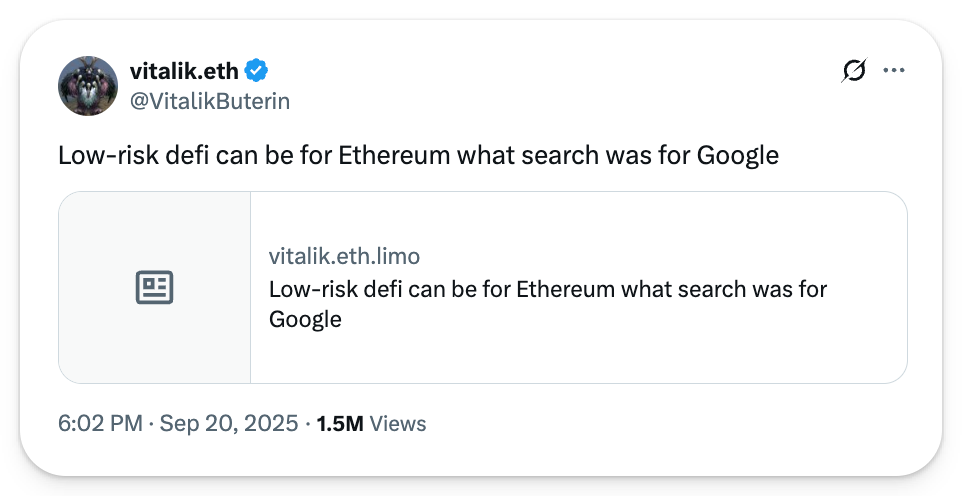
Task: Open the three-dot More options menu
Action: tap(893, 71)
